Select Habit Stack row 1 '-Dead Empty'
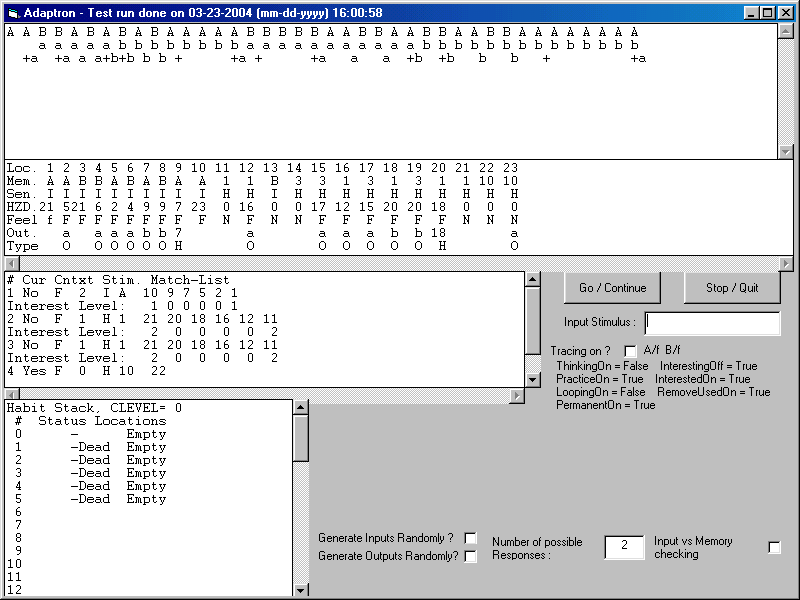This screenshot has height=600, width=800. 91,447
